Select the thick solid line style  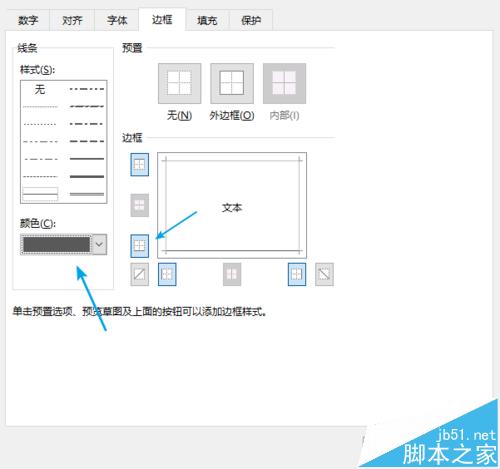pyautogui.click(x=87, y=176)
